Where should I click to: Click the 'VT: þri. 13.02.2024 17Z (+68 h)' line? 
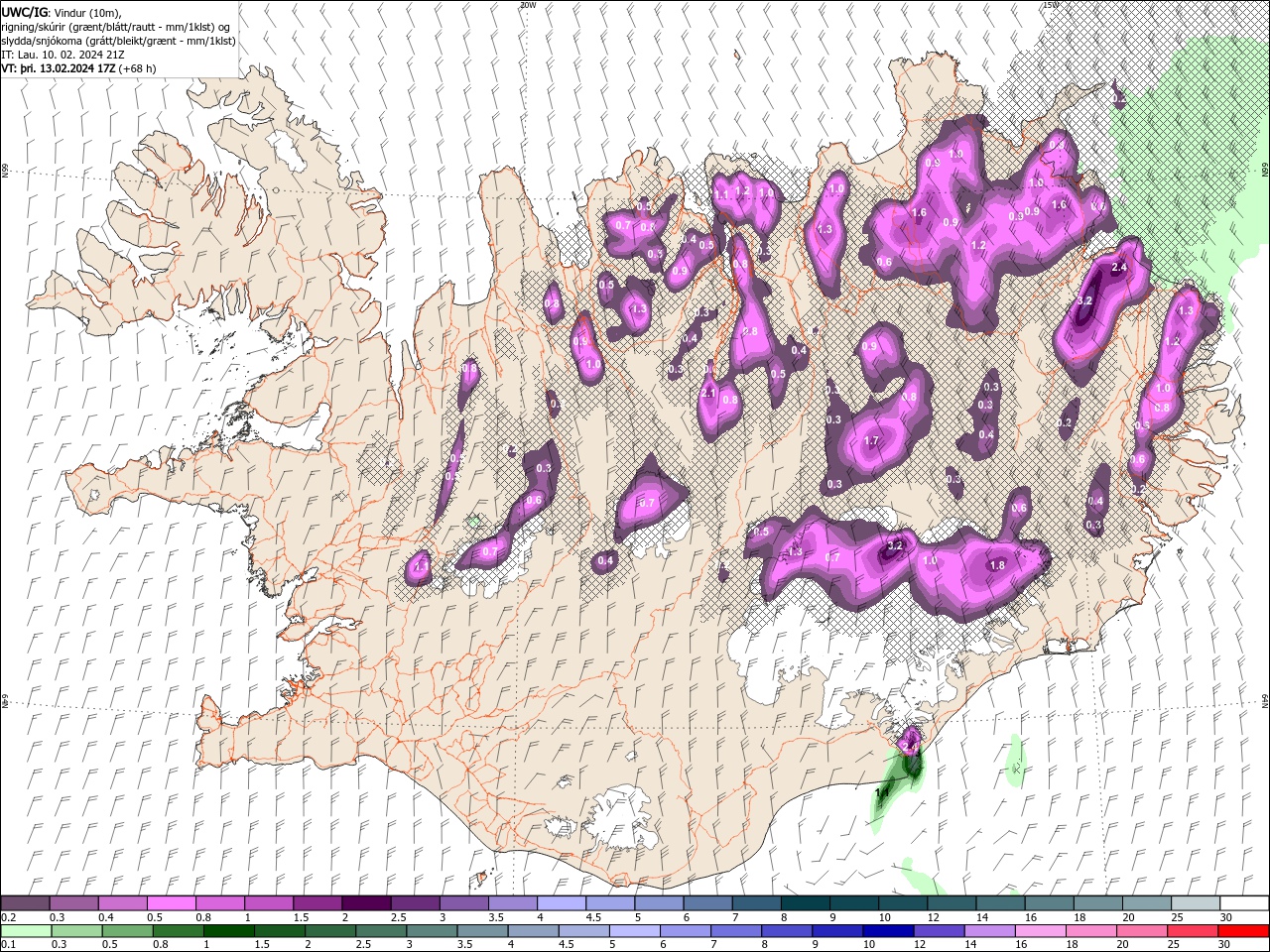click(x=79, y=68)
